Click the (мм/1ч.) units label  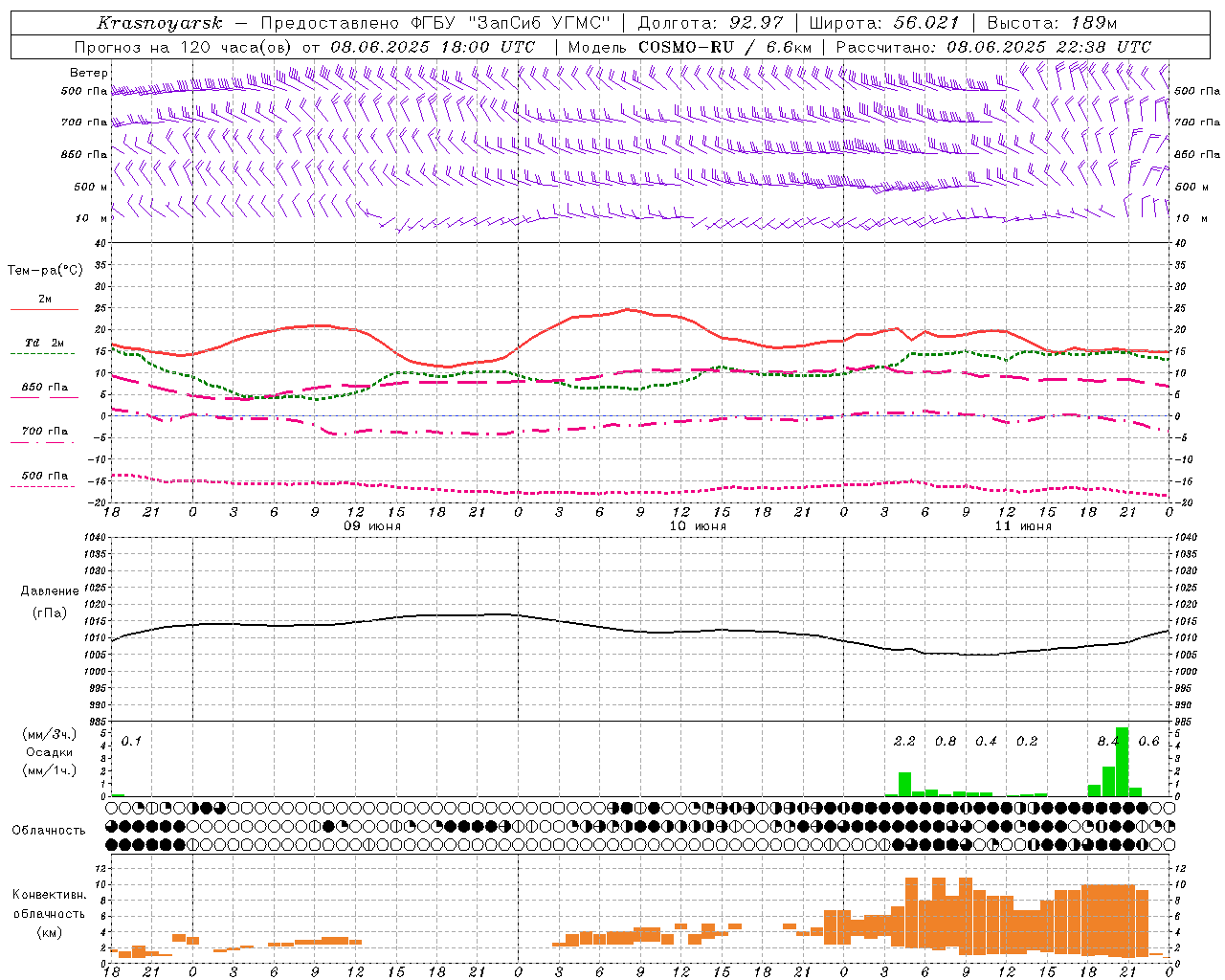pyautogui.click(x=50, y=770)
